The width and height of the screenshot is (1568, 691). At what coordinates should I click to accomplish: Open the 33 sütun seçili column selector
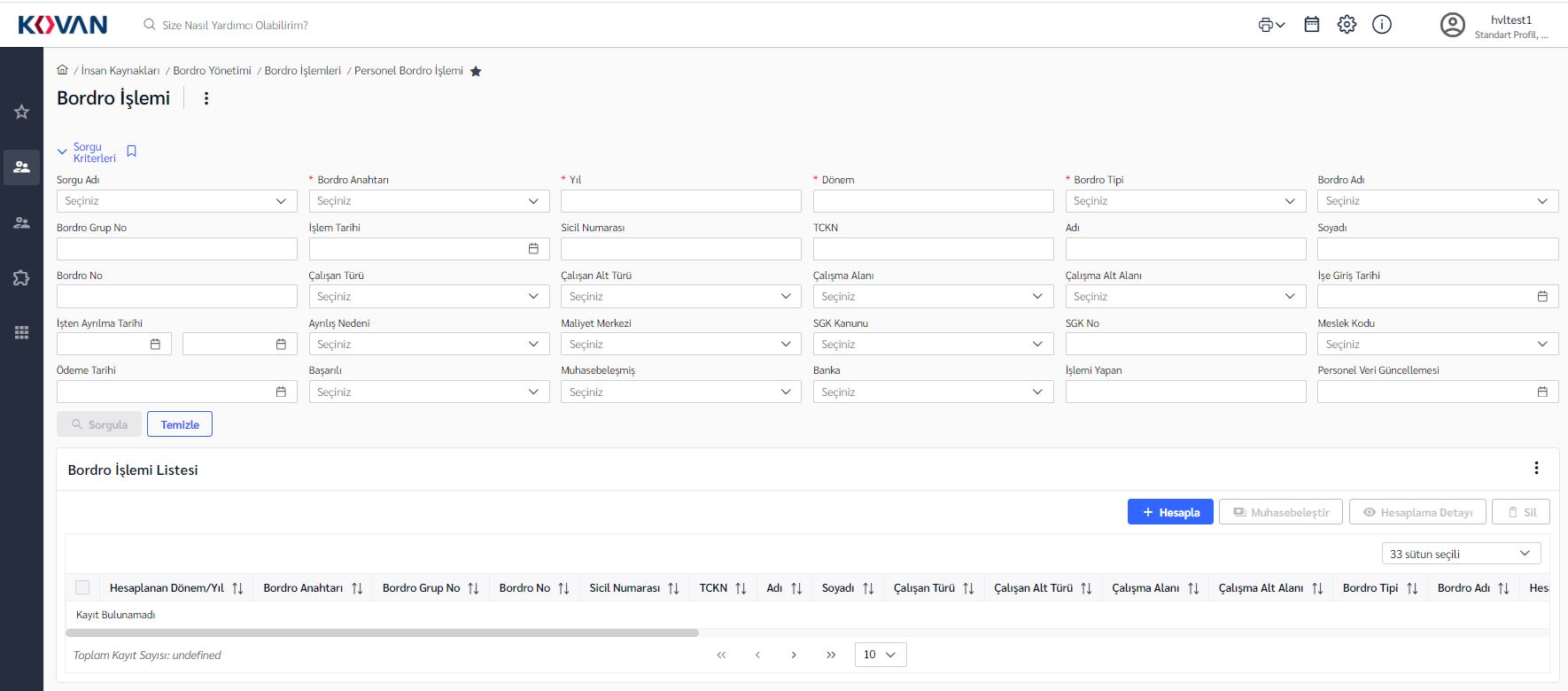pyautogui.click(x=1460, y=554)
